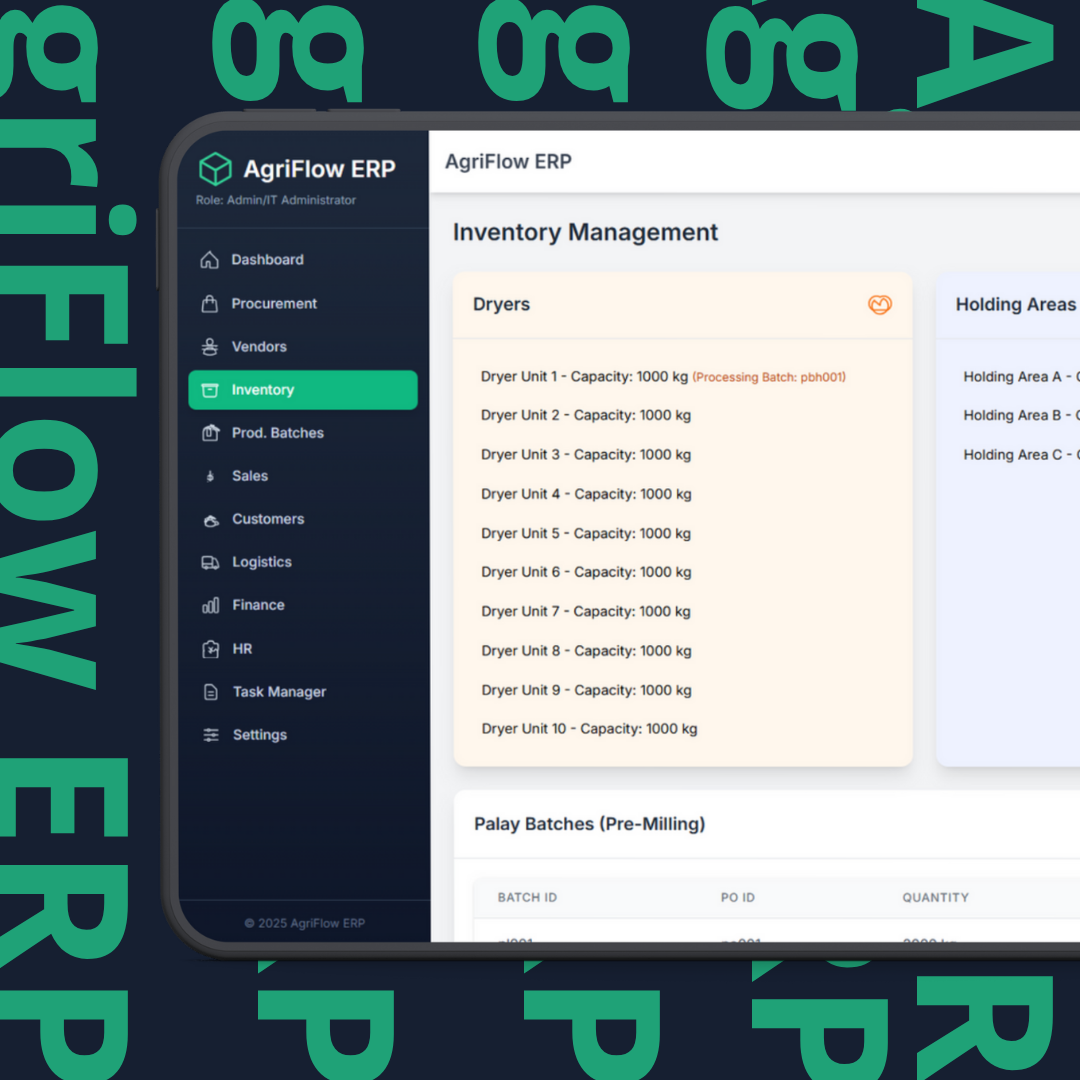1080x1080 pixels.
Task: Click the orange Dryers card icon
Action: click(x=879, y=305)
